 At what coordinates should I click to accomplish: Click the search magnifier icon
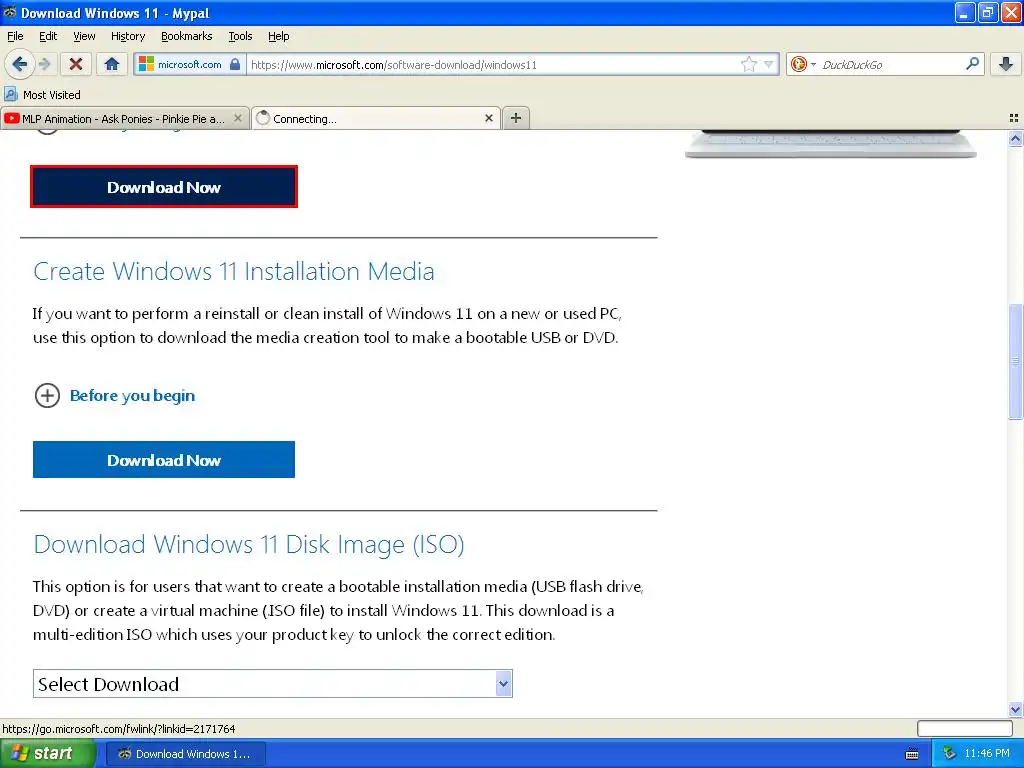(x=972, y=64)
